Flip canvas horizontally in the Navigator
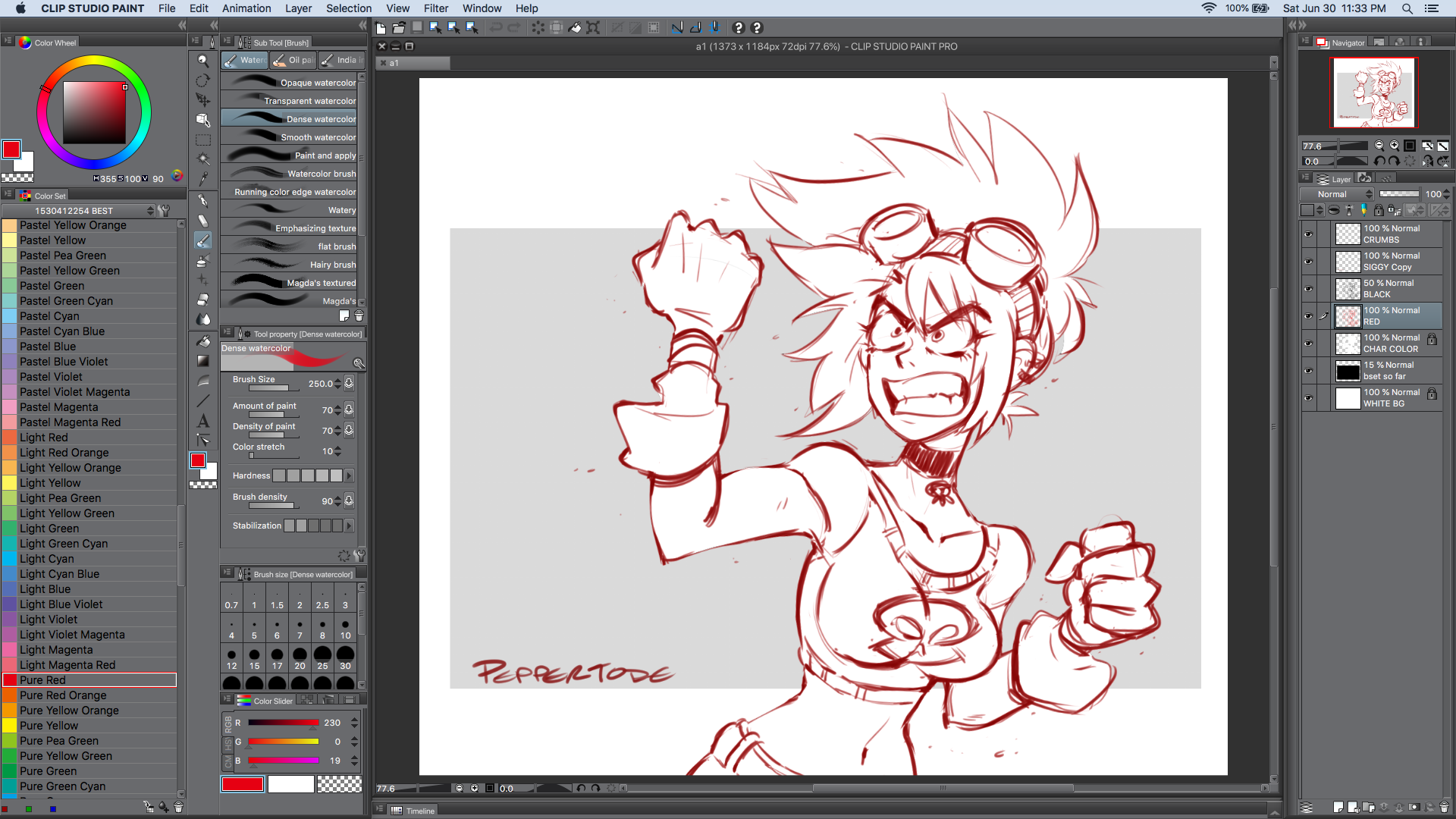 click(1427, 161)
